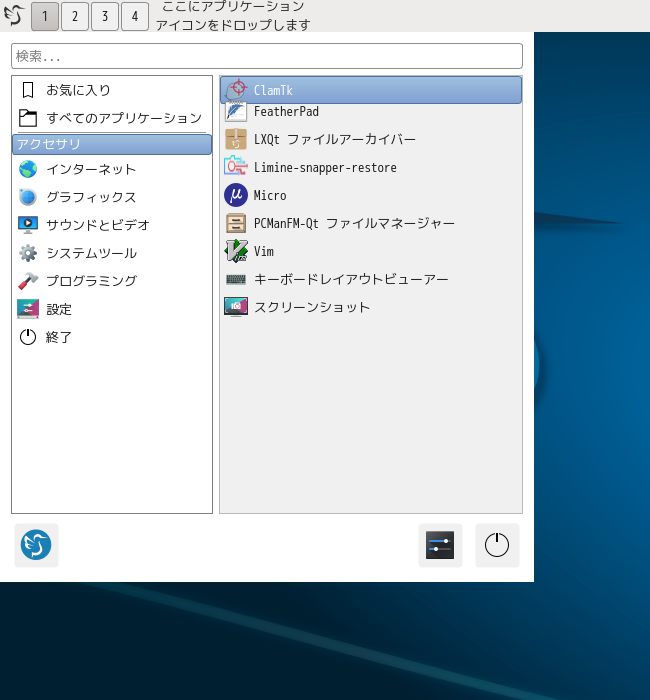Click the Limine-snapper-restore icon
Image resolution: width=650 pixels, height=700 pixels.
pyautogui.click(x=236, y=167)
